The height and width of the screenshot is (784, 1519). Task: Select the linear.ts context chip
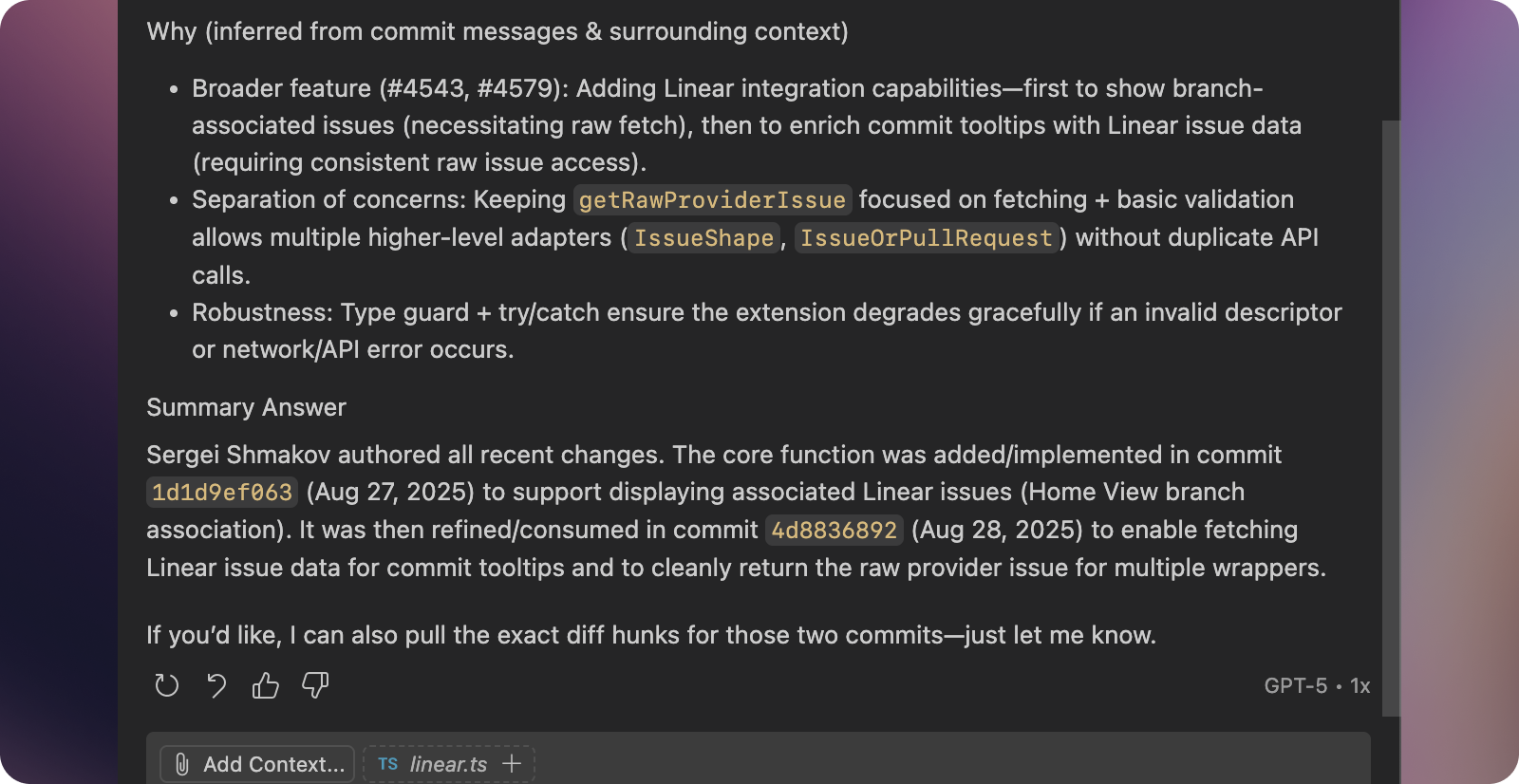(x=448, y=764)
